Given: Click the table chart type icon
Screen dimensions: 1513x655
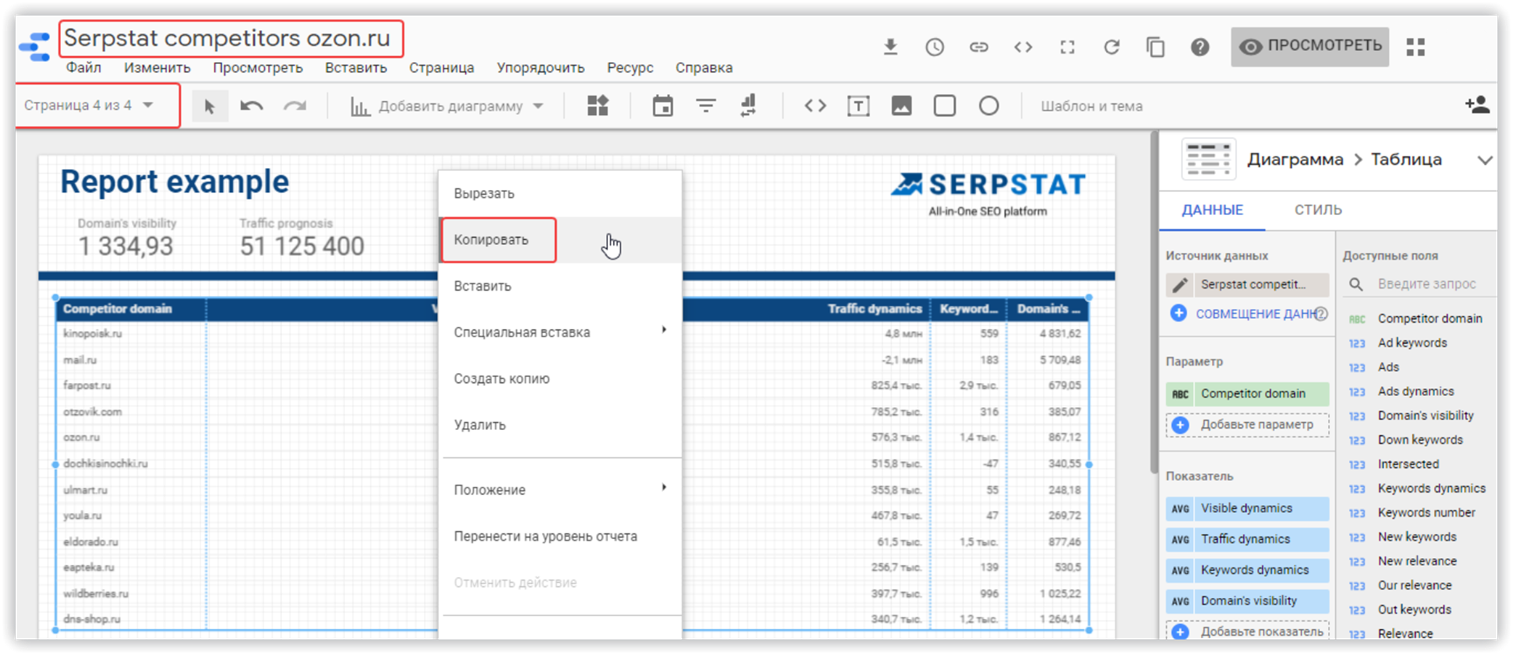Looking at the screenshot, I should [1208, 160].
